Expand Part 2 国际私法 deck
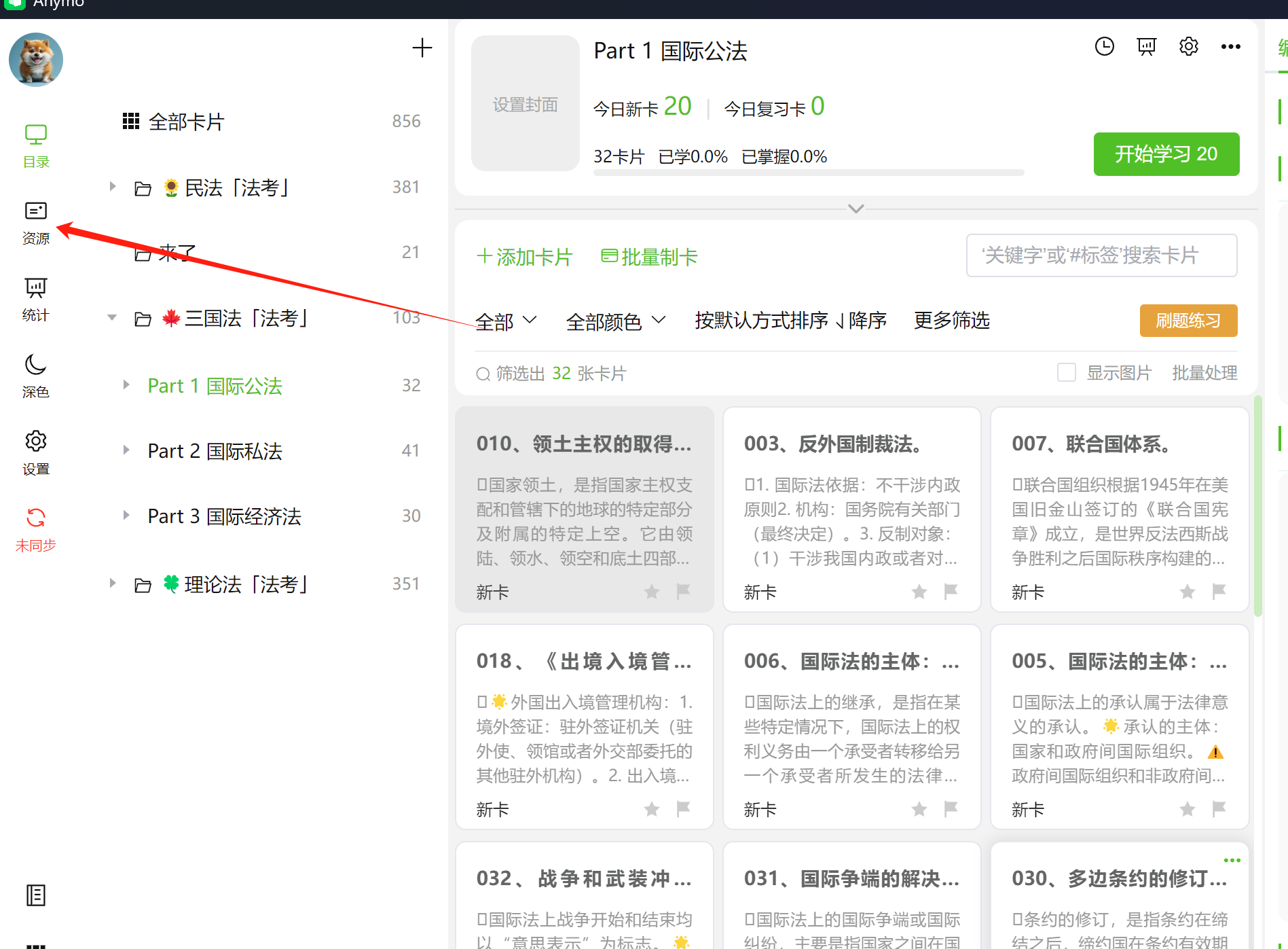 click(x=126, y=450)
